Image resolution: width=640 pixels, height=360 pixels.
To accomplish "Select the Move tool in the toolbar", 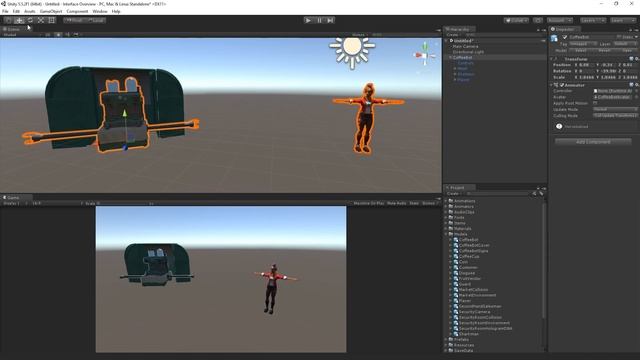I will pyautogui.click(x=19, y=20).
